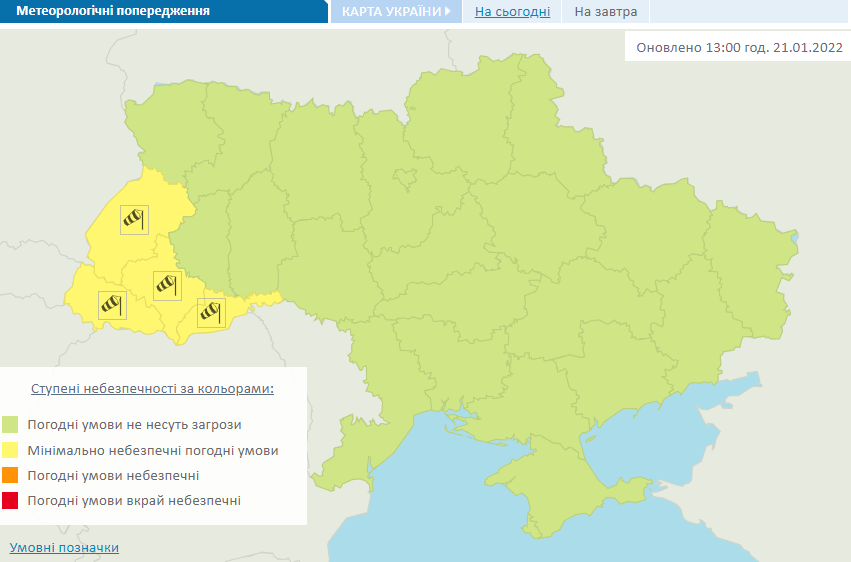Select the Luhansk region on the map

[752, 269]
